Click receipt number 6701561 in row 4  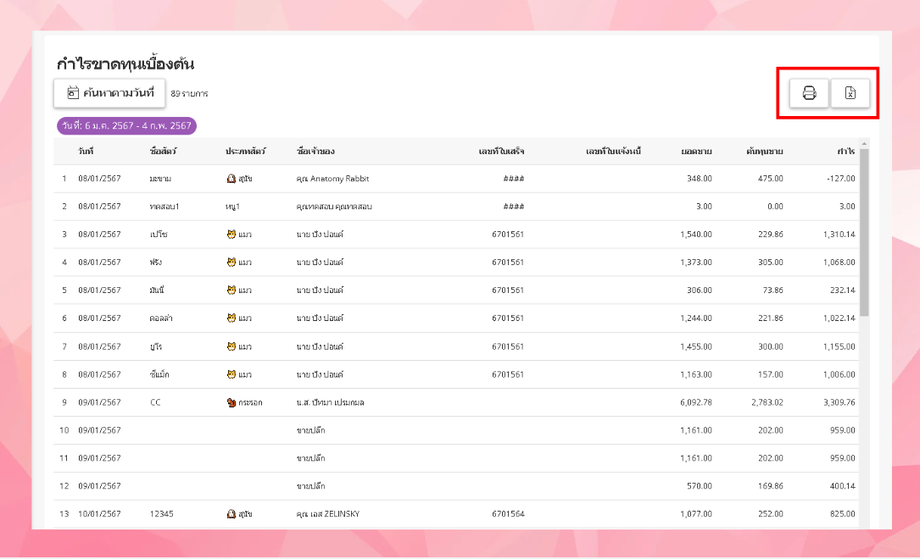508,262
